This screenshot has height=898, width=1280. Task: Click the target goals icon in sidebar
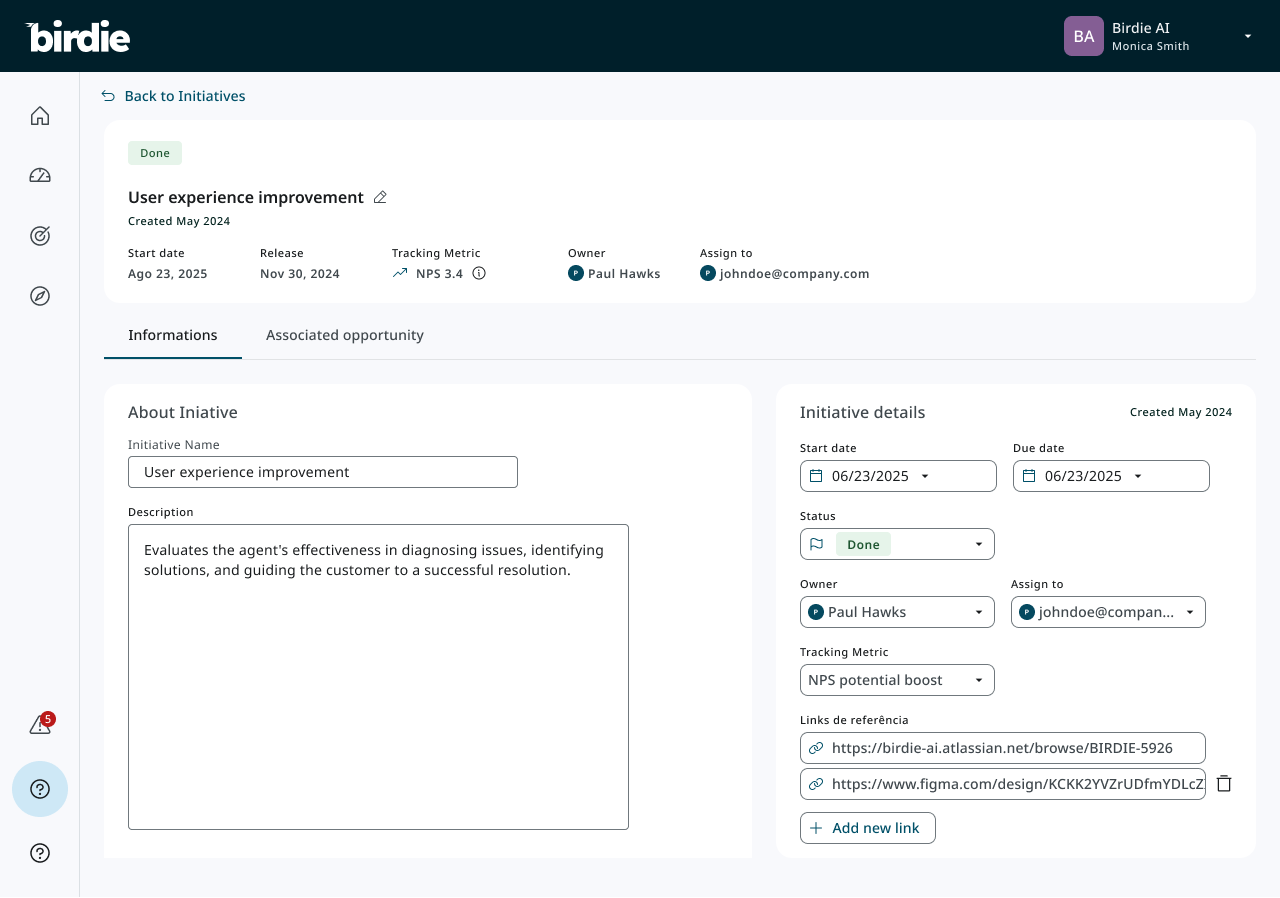[40, 236]
